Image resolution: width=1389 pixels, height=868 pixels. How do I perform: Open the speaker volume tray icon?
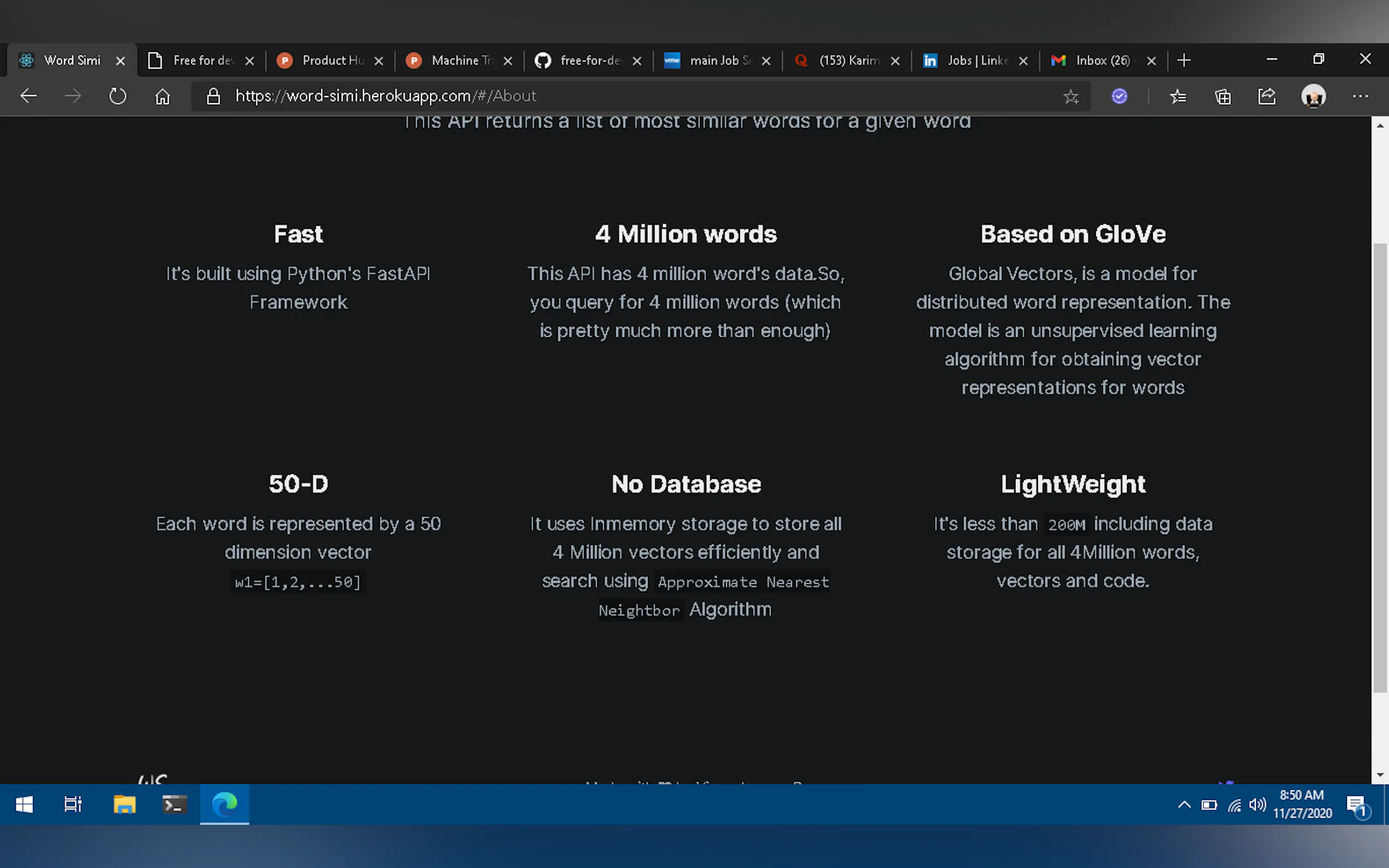[1257, 804]
